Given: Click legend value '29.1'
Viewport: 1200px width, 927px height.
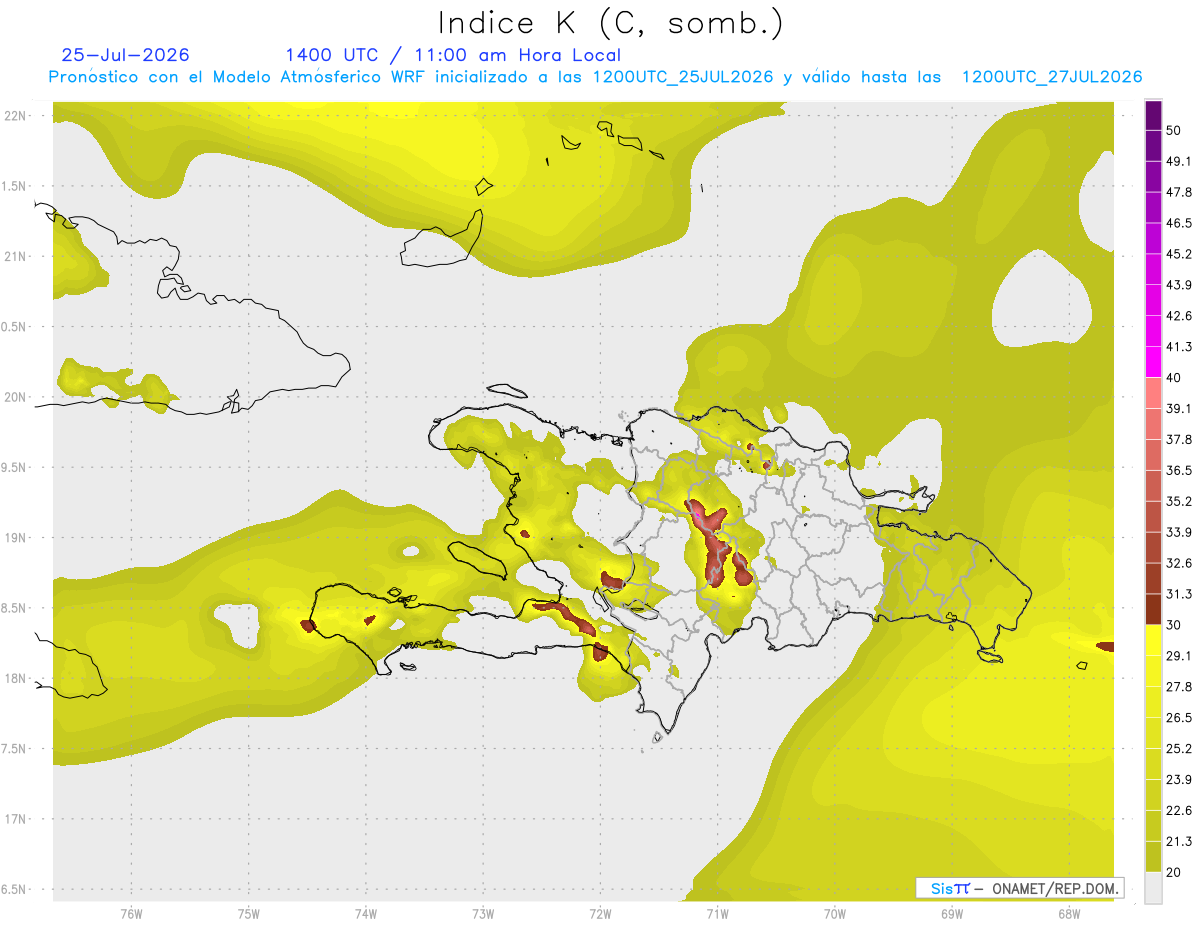Looking at the screenshot, I should [1179, 656].
